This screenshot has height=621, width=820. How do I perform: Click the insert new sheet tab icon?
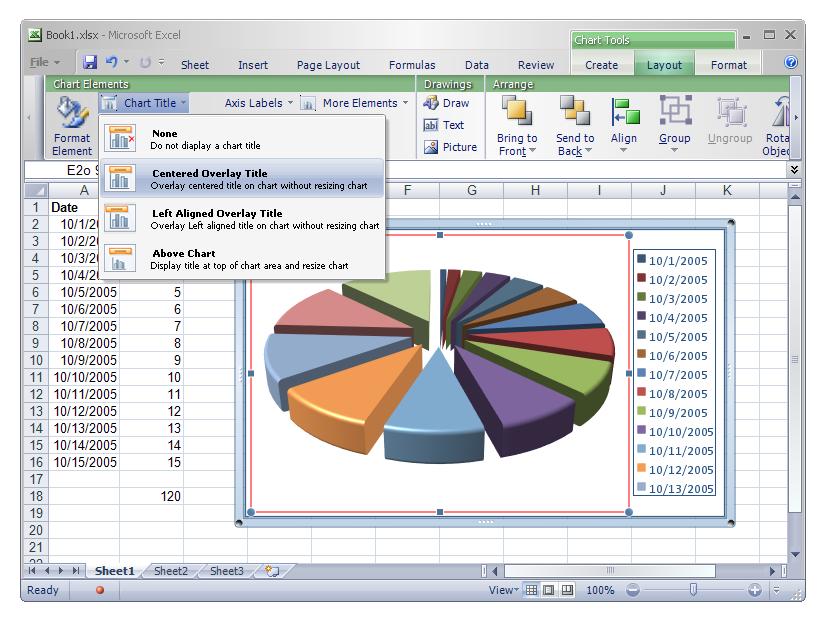click(x=272, y=571)
